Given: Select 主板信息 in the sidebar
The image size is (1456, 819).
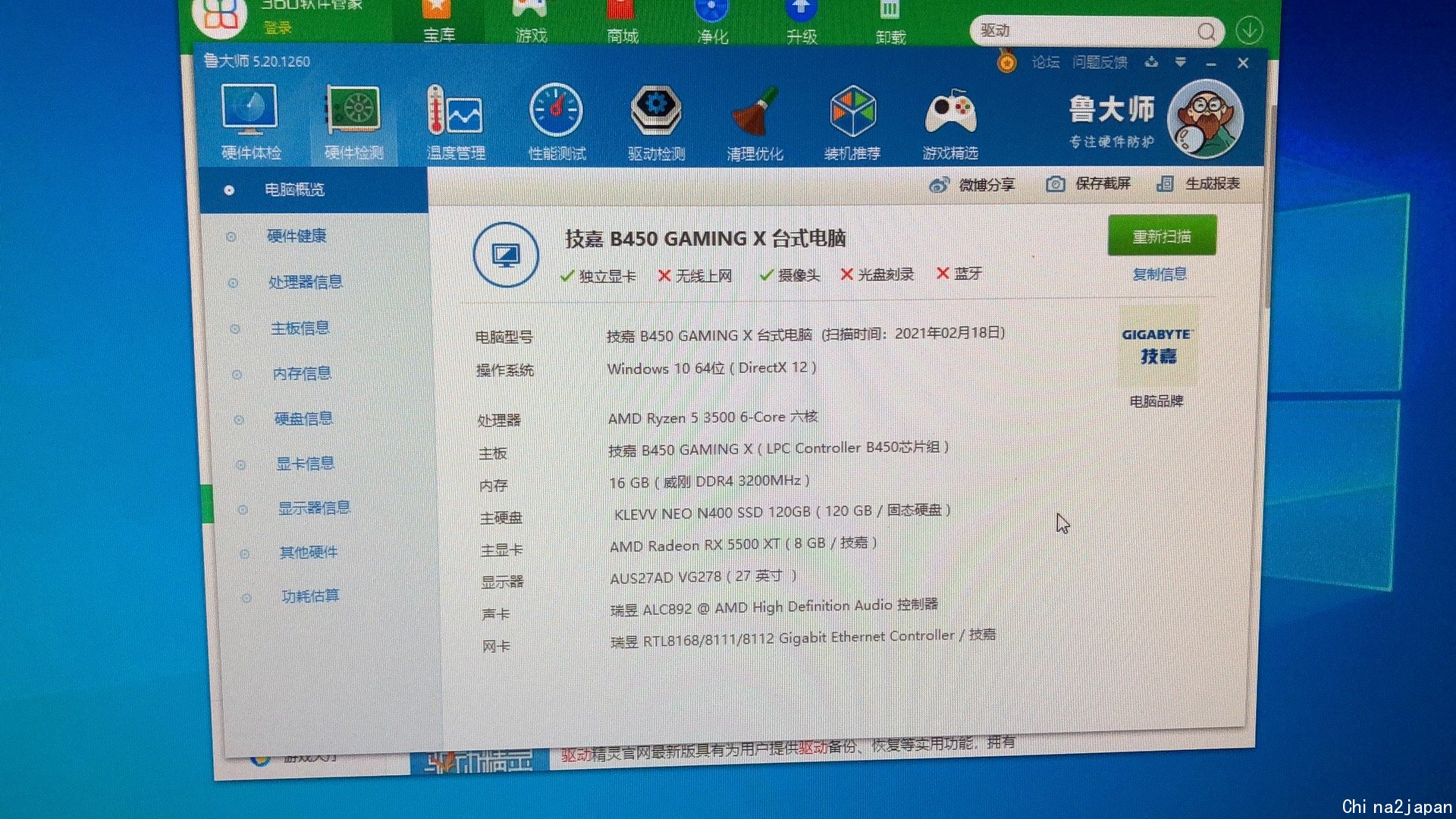Looking at the screenshot, I should [x=300, y=328].
